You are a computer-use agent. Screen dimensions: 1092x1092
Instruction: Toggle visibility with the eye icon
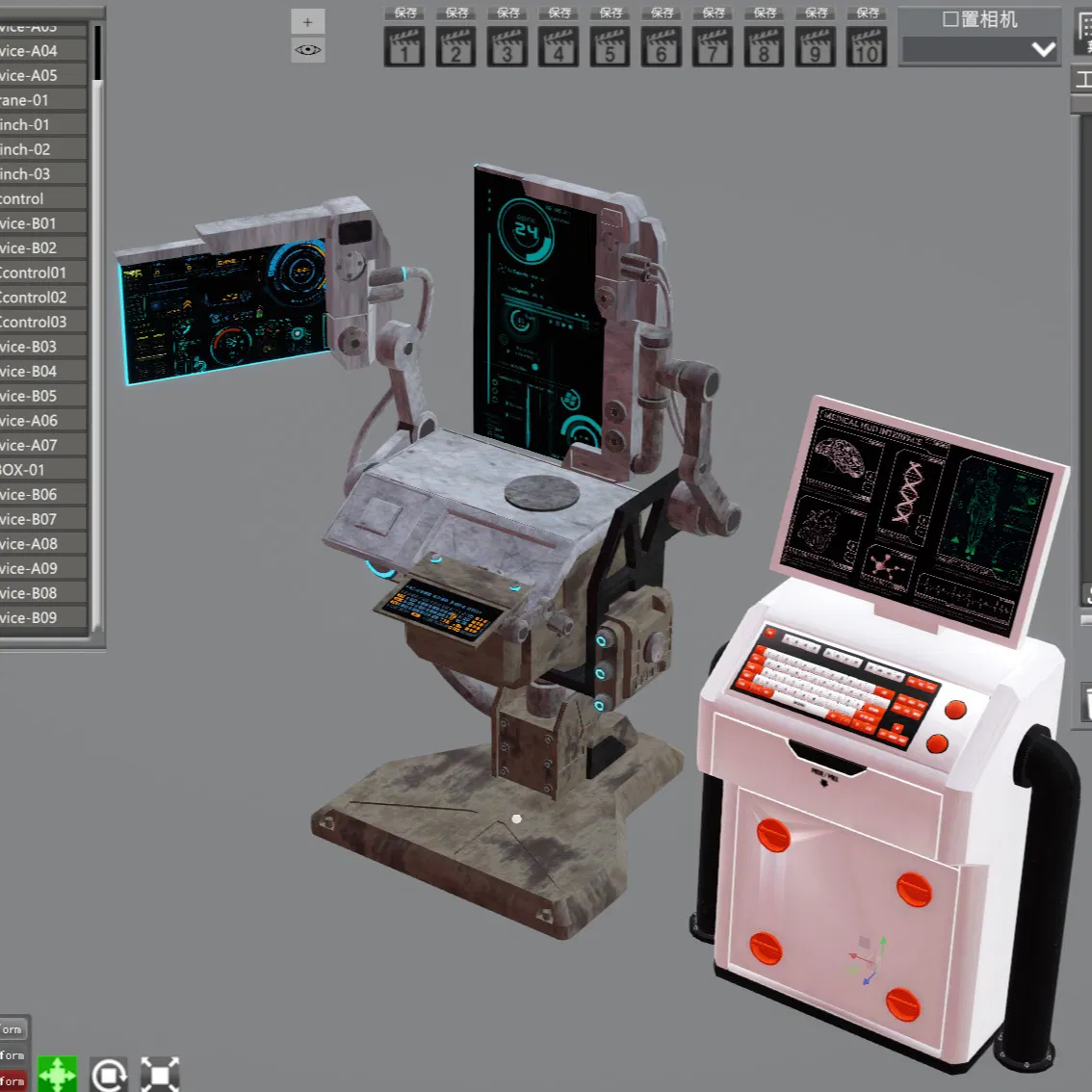[308, 50]
